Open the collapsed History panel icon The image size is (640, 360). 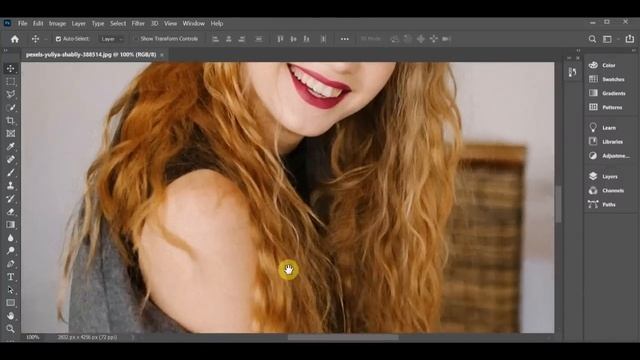click(x=572, y=72)
